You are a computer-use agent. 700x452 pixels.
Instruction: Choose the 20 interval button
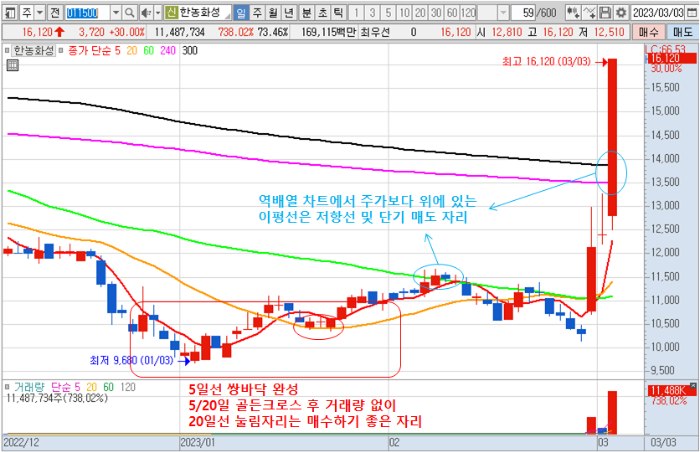[x=420, y=13]
